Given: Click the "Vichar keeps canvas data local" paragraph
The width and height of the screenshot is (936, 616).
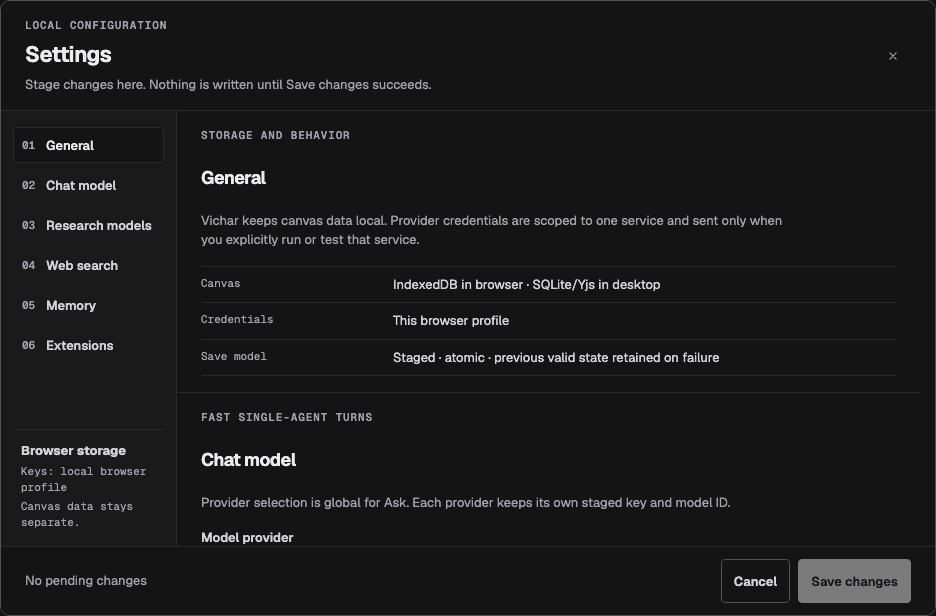Looking at the screenshot, I should pyautogui.click(x=491, y=230).
